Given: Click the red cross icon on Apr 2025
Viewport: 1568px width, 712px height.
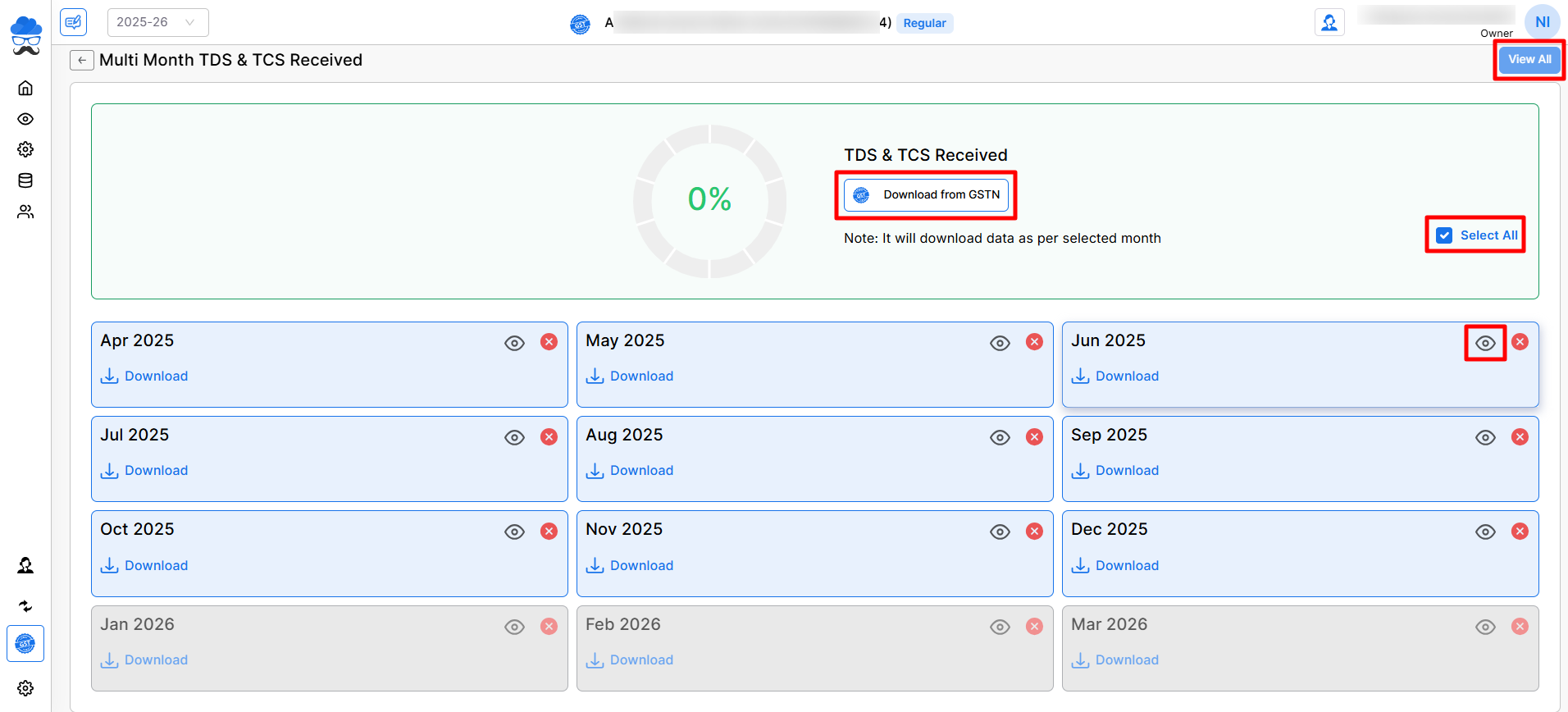Looking at the screenshot, I should 549,342.
